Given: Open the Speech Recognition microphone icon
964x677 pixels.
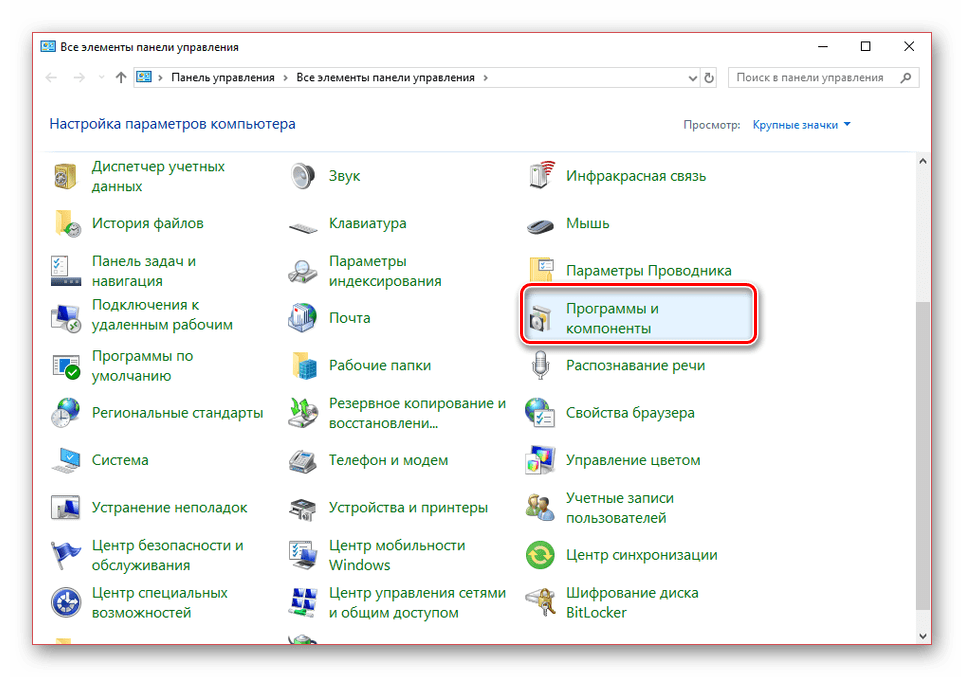Looking at the screenshot, I should pos(540,365).
